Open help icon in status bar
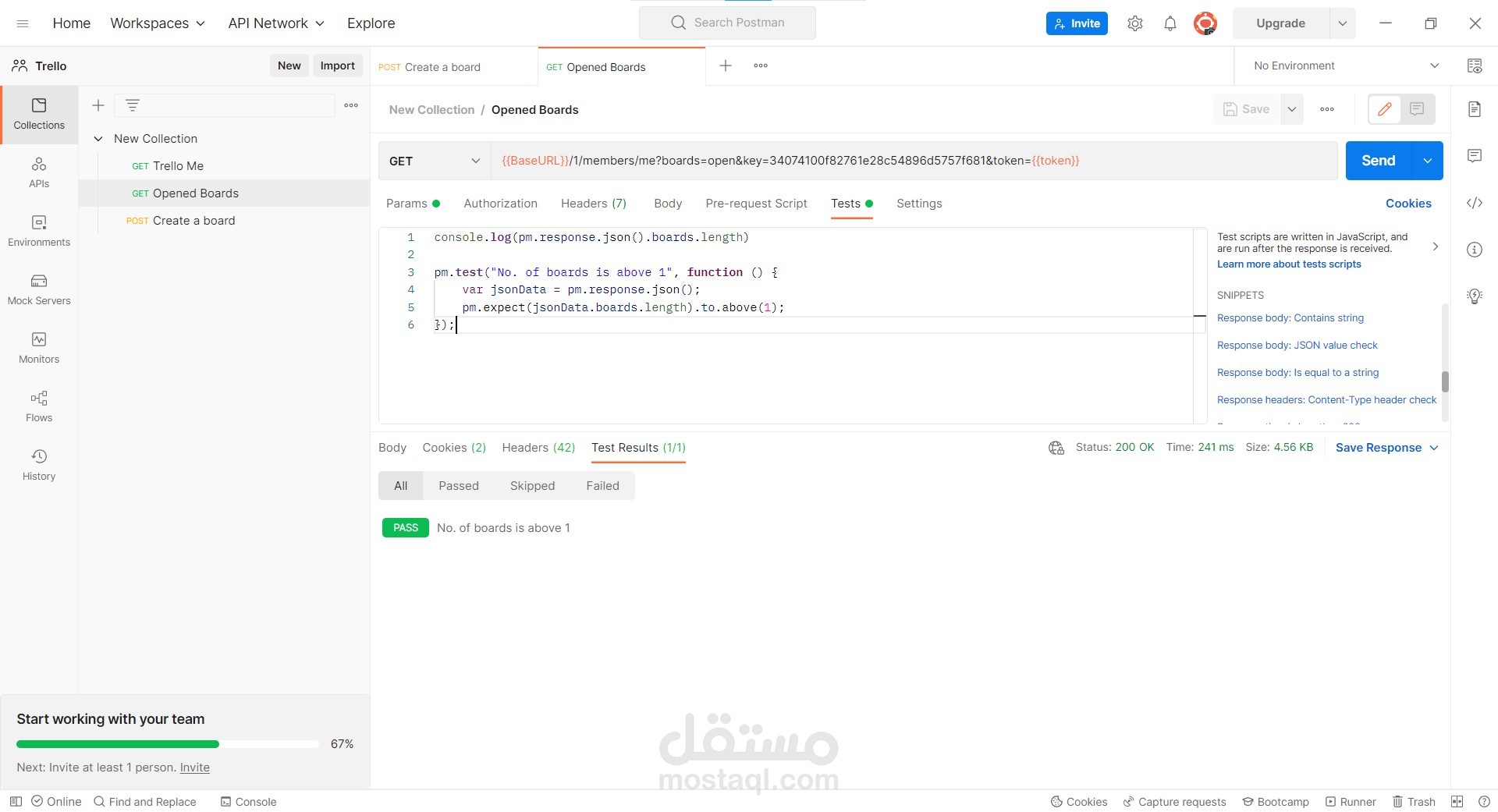This screenshot has width=1498, height=812. [1484, 801]
